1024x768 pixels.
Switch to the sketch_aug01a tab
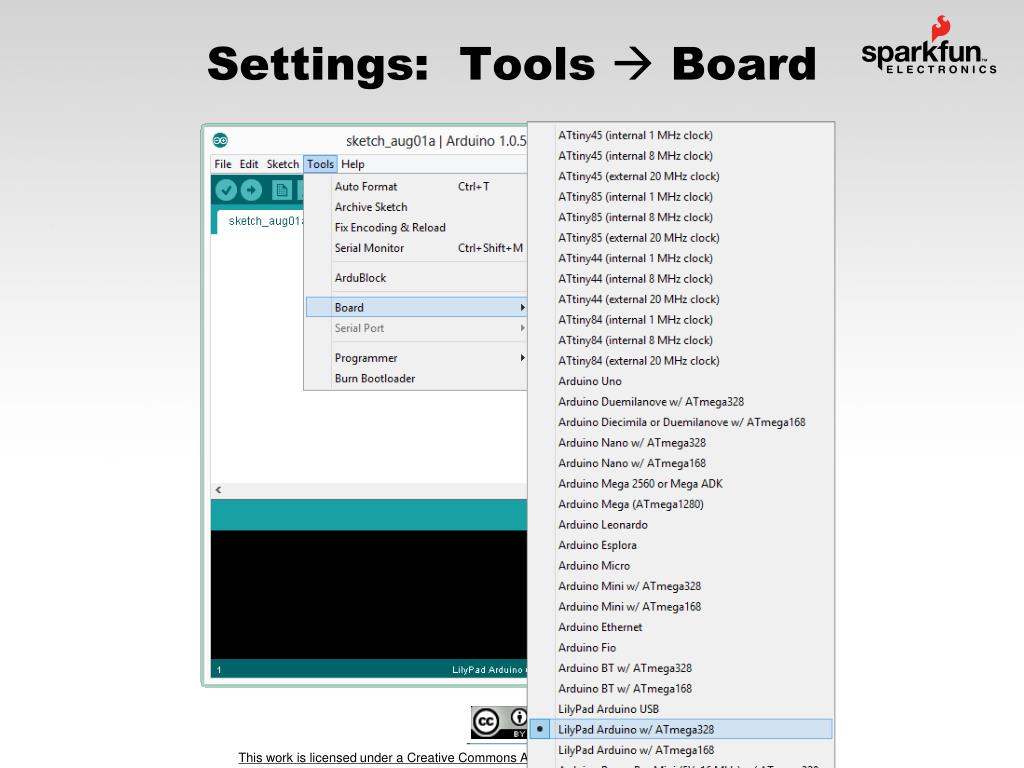point(261,221)
